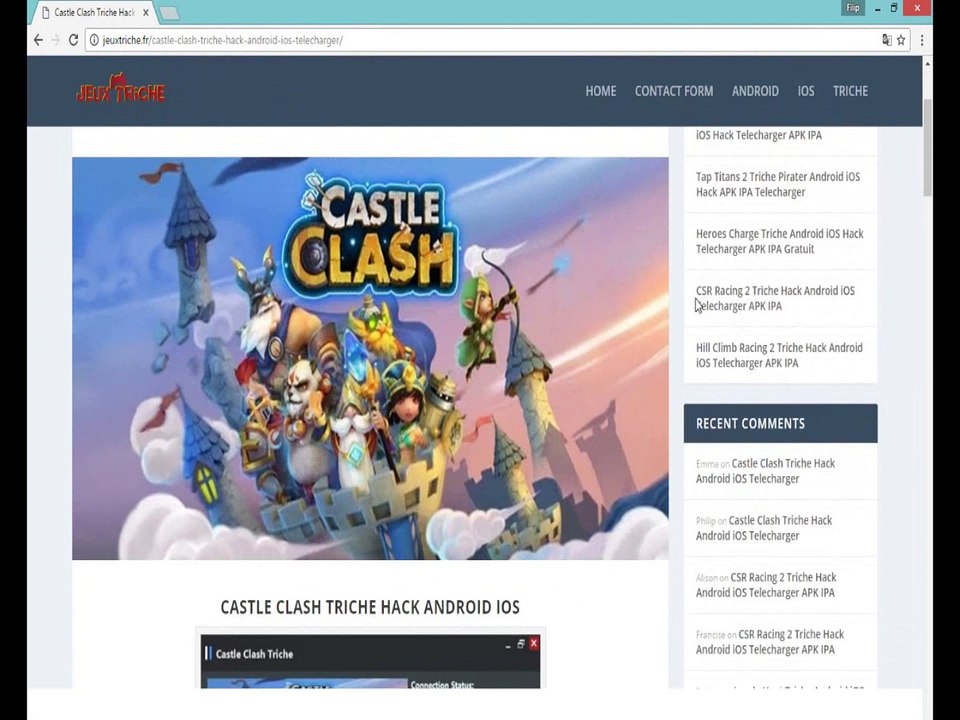Open CONTACT FORM menu item
The width and height of the screenshot is (960, 720).
[x=673, y=91]
